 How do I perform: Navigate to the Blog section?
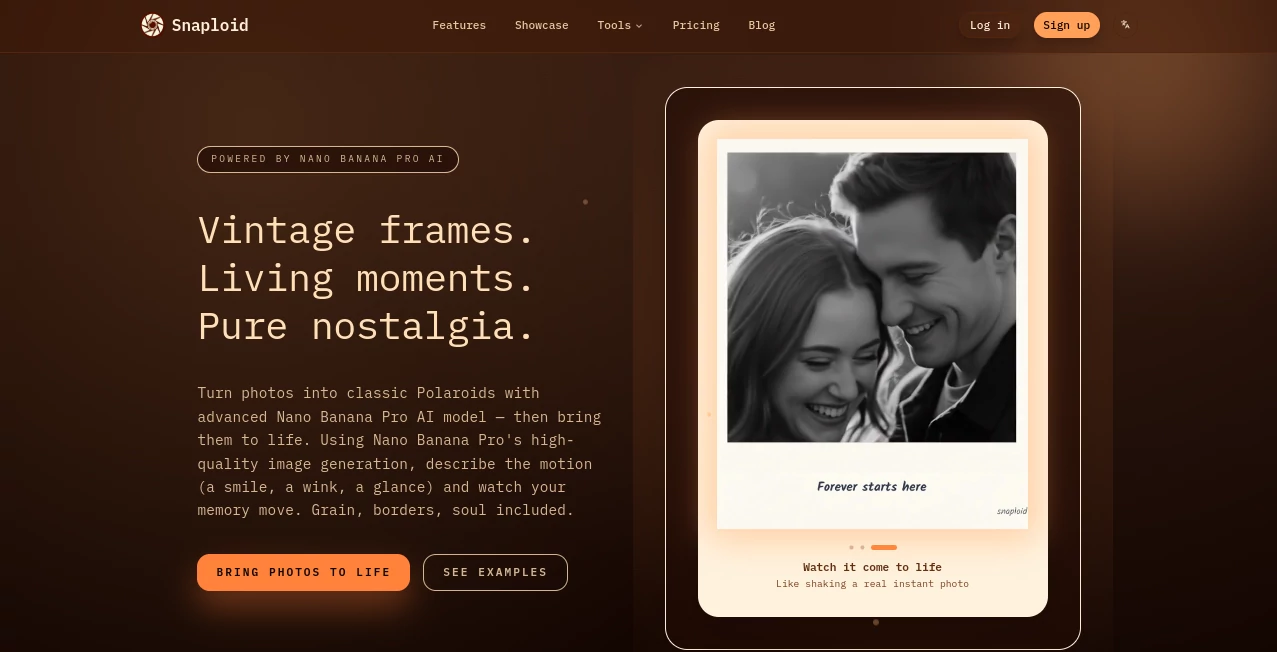(x=762, y=25)
